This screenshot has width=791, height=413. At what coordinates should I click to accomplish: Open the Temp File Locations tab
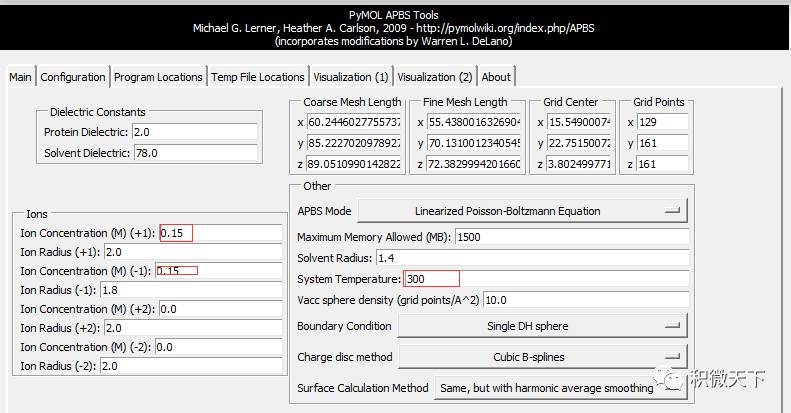[x=258, y=77]
